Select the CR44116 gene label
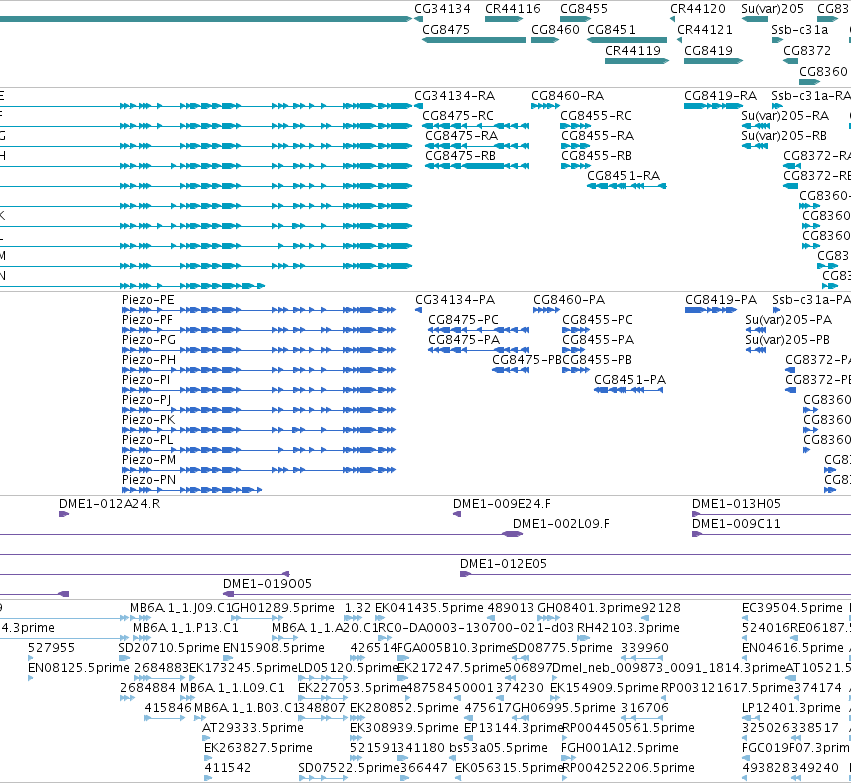The image size is (851, 783). (512, 9)
